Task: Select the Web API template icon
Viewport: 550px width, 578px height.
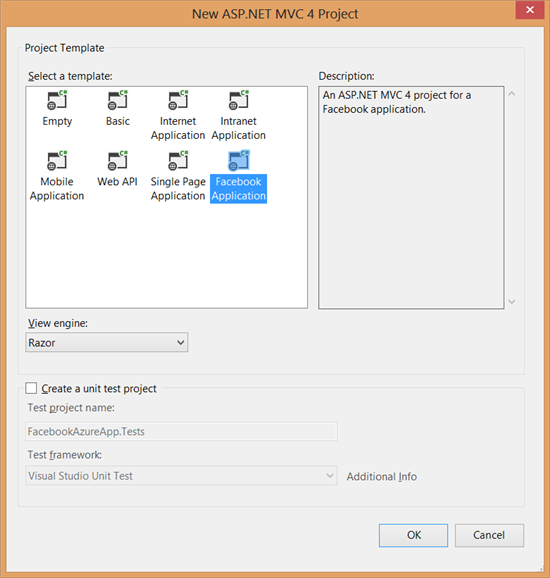Action: click(x=118, y=160)
